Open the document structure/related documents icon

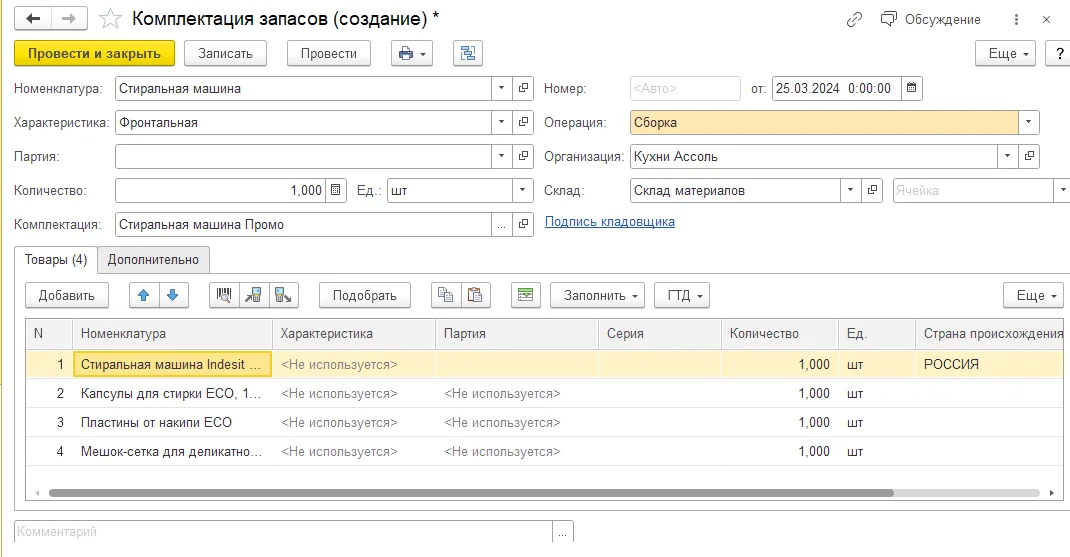[468, 53]
